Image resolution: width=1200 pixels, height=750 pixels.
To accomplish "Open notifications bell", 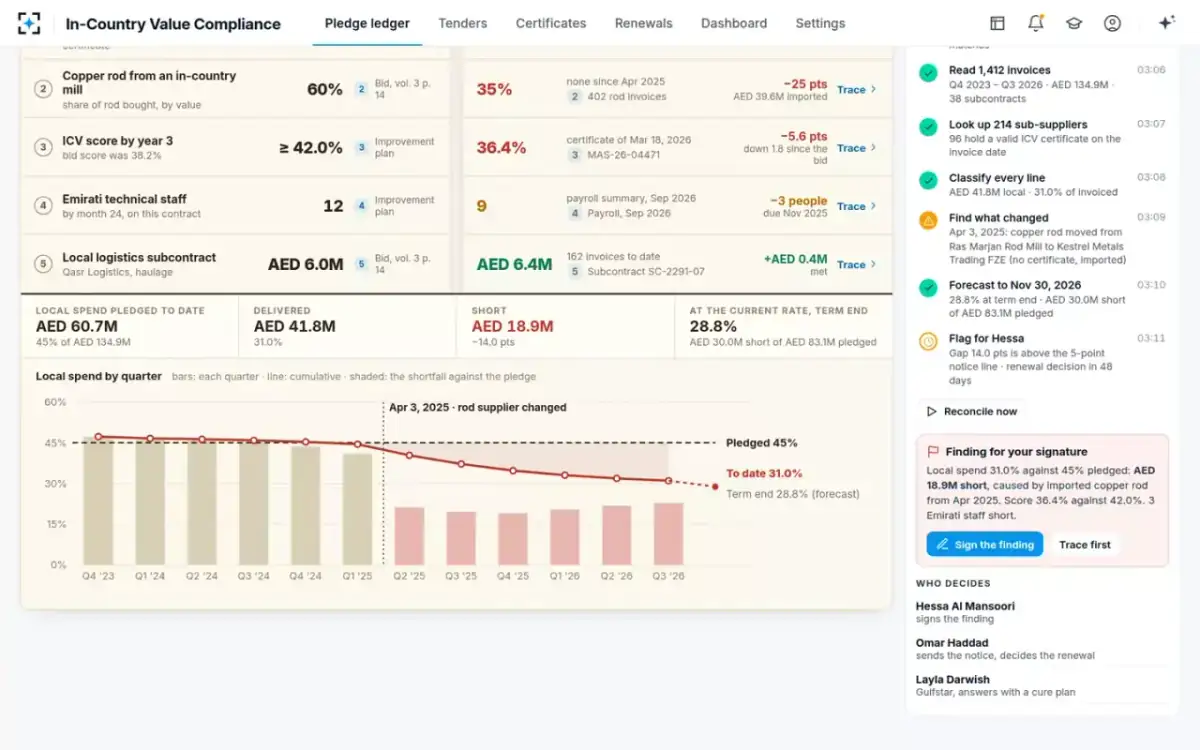I will [x=1036, y=23].
